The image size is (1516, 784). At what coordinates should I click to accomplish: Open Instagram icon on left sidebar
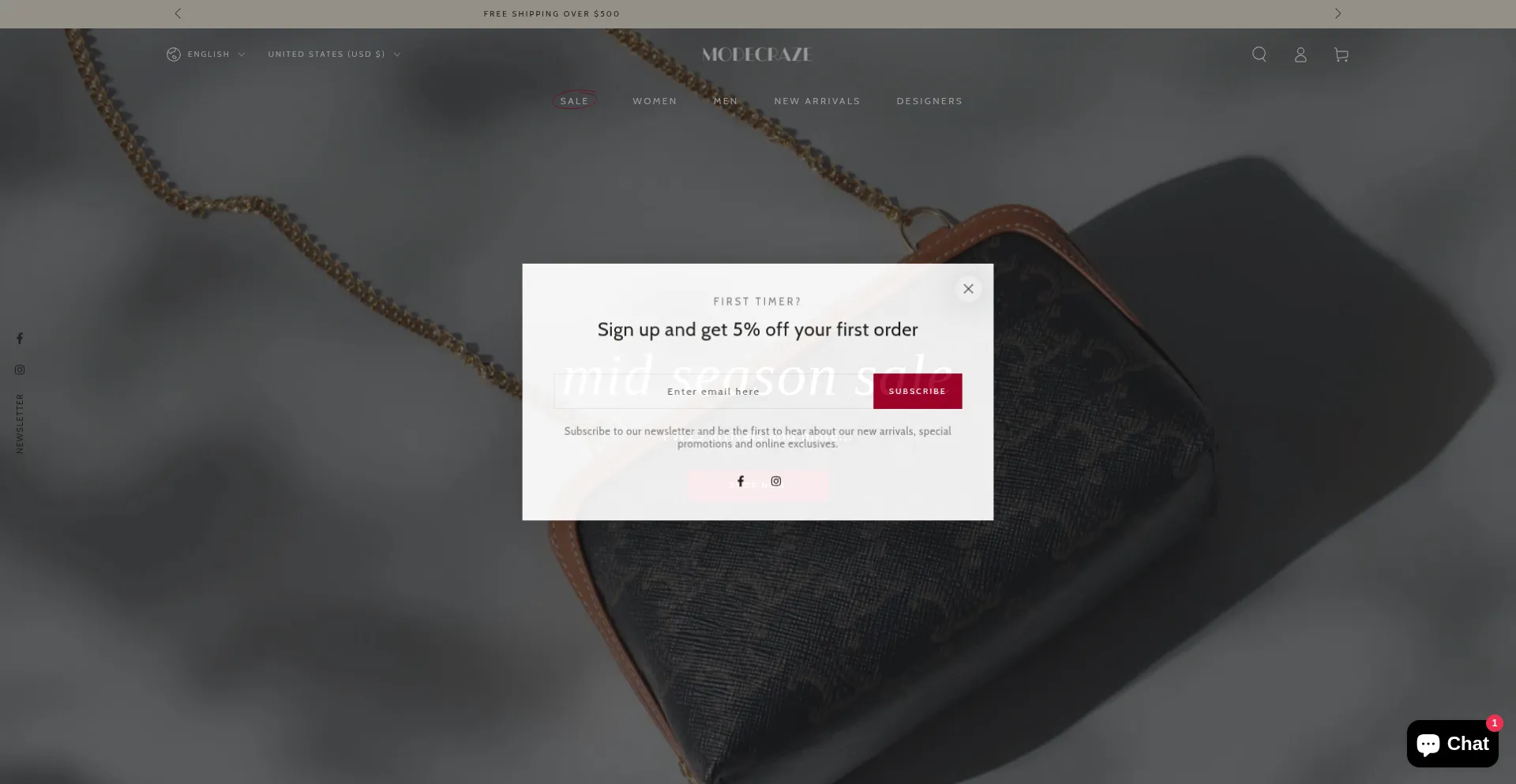20,369
